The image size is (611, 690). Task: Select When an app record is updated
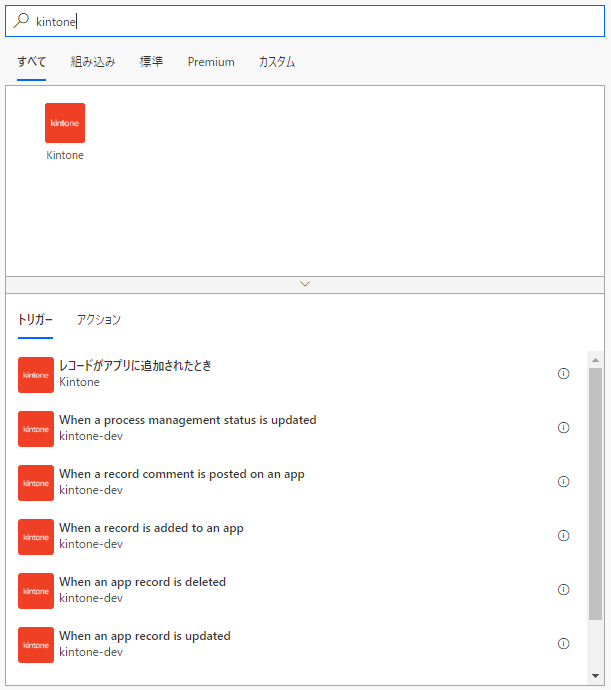(x=145, y=636)
